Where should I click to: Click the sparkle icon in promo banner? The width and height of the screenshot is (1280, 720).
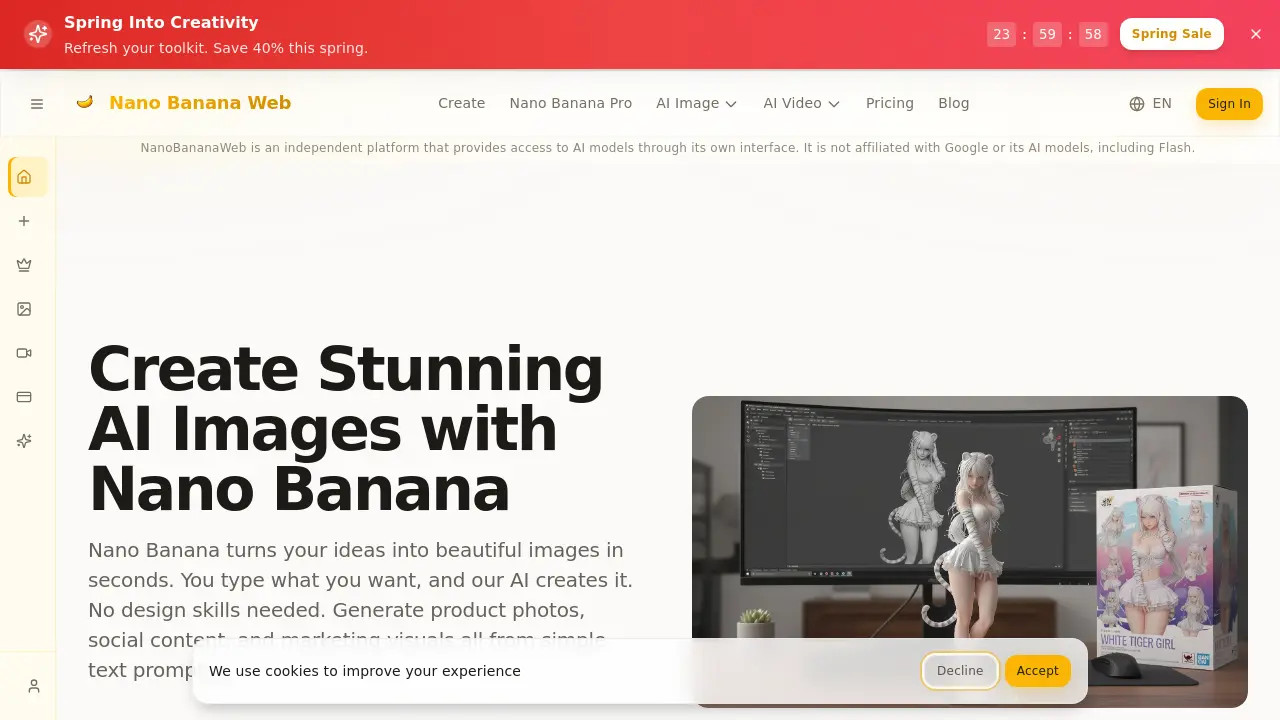pyautogui.click(x=38, y=34)
